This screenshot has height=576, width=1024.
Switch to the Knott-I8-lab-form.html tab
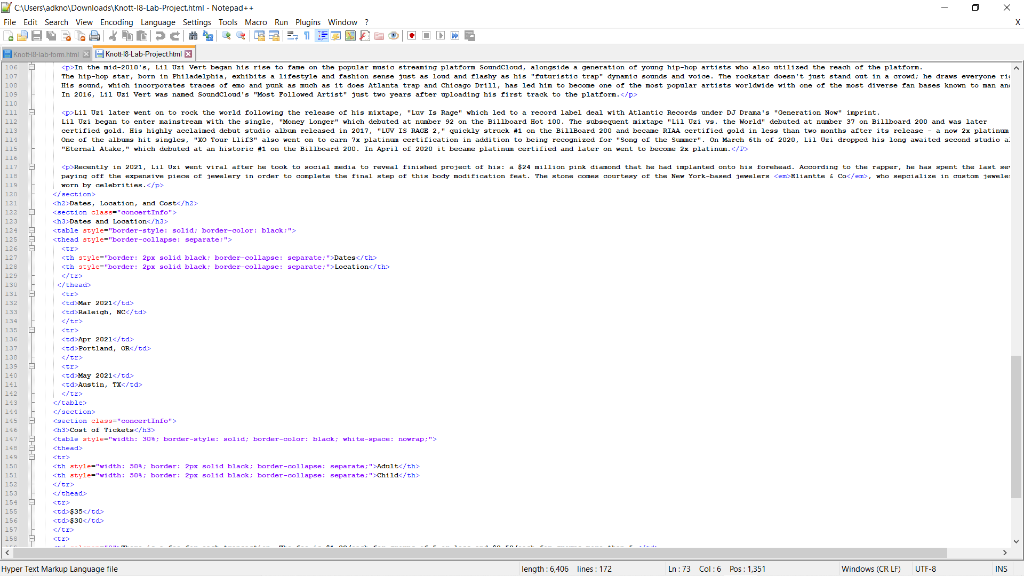[46, 54]
